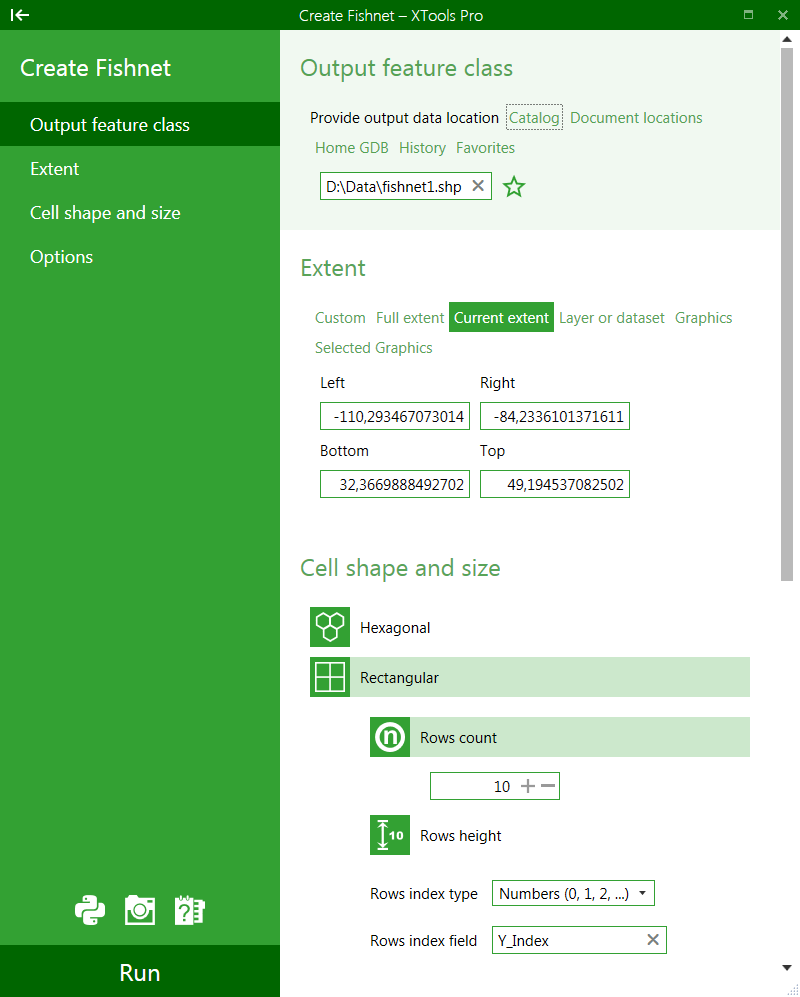Click the scroll up arrow

click(x=787, y=39)
